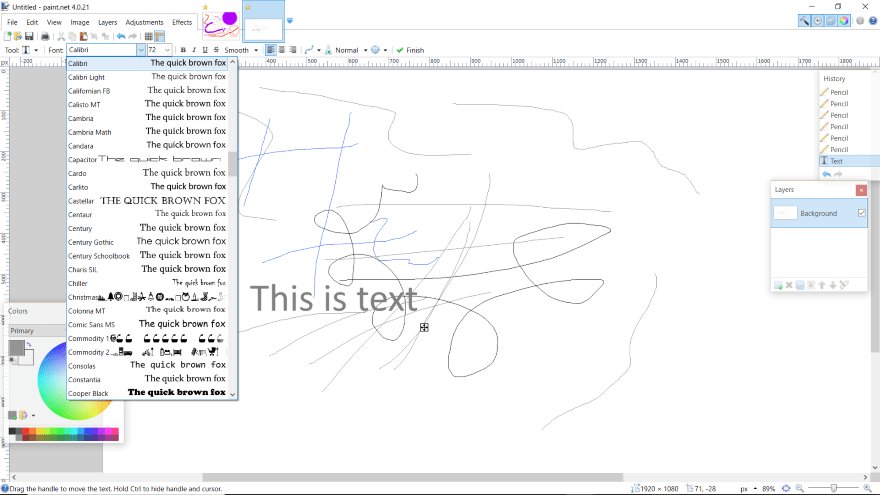880x495 pixels.
Task: Click the Save icon in the toolbar
Action: 30,36
